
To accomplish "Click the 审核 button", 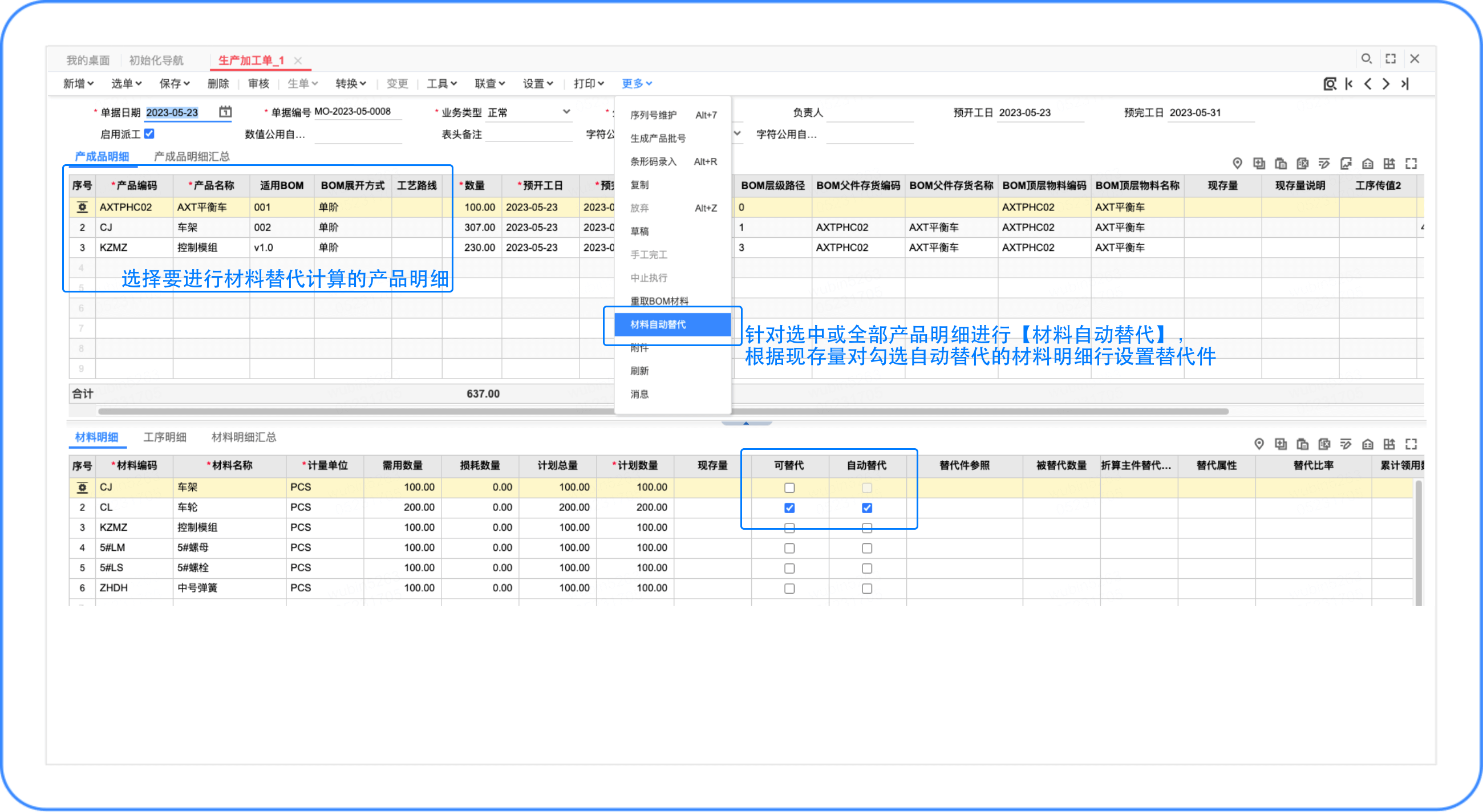I will 258,84.
